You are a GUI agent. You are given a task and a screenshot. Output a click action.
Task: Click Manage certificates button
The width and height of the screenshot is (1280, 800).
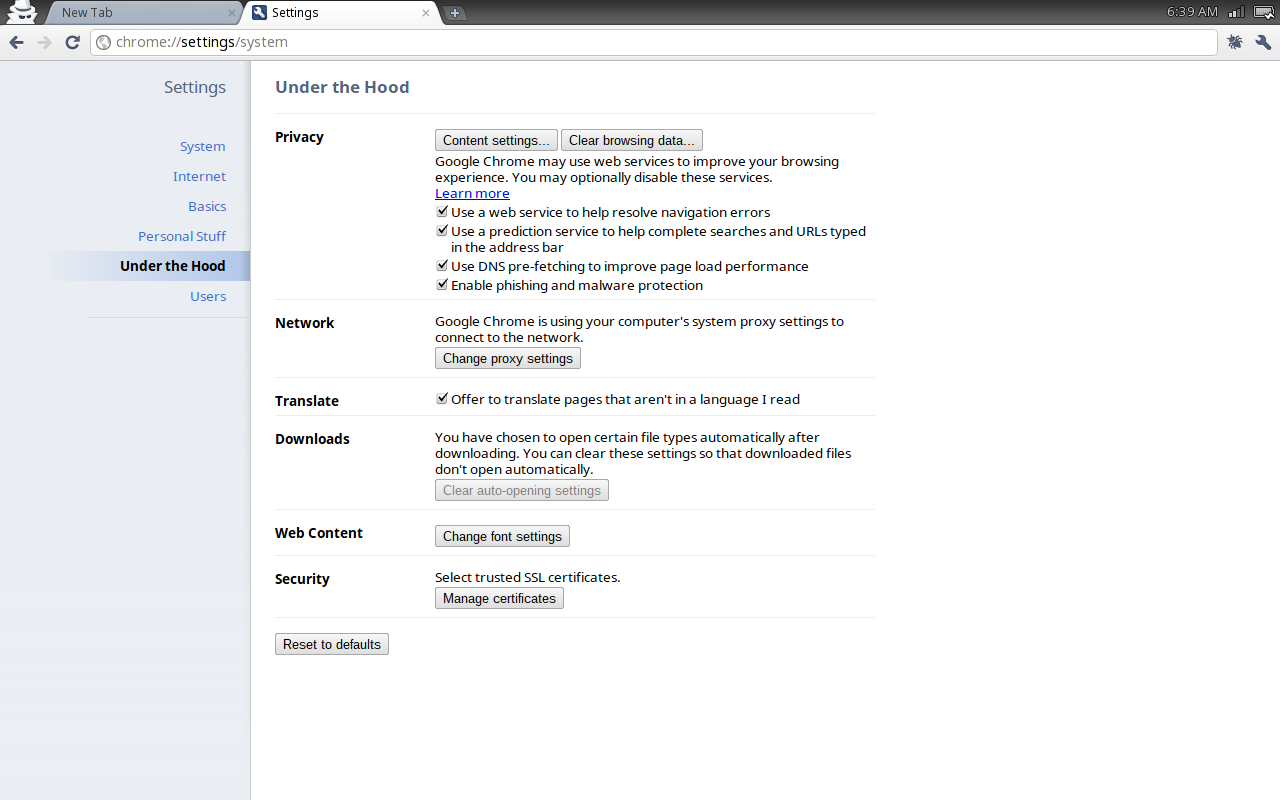pos(499,598)
